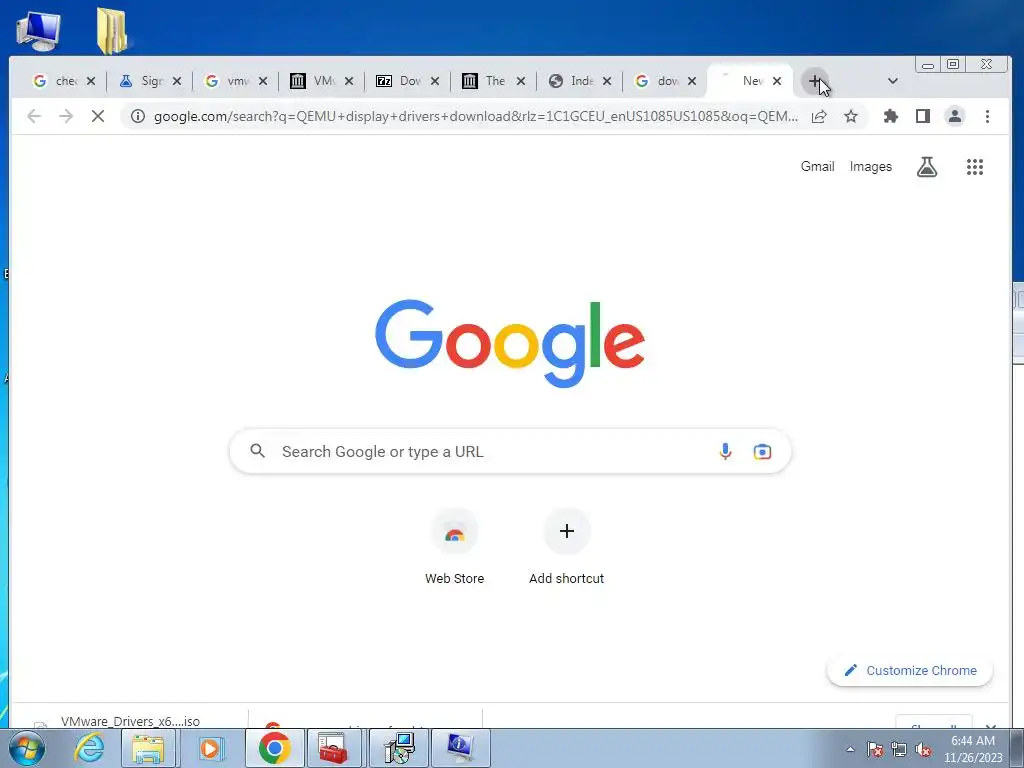Open the folder desktop icon
Image resolution: width=1024 pixels, height=768 pixels.
(x=112, y=31)
